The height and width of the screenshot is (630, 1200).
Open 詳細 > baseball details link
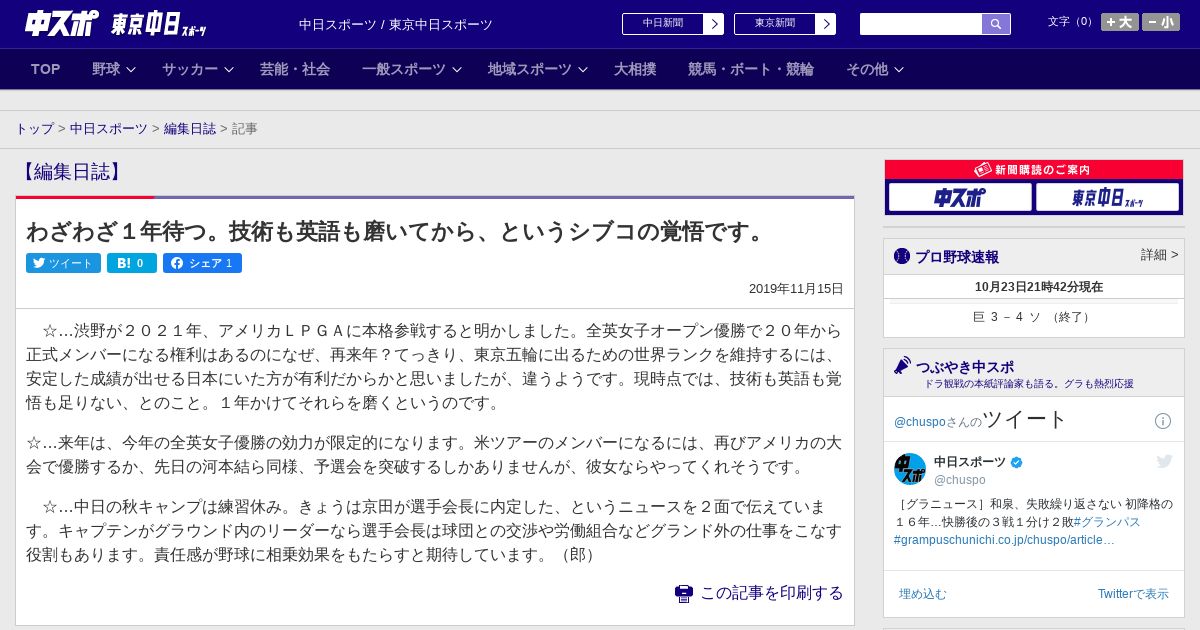pyautogui.click(x=1159, y=255)
